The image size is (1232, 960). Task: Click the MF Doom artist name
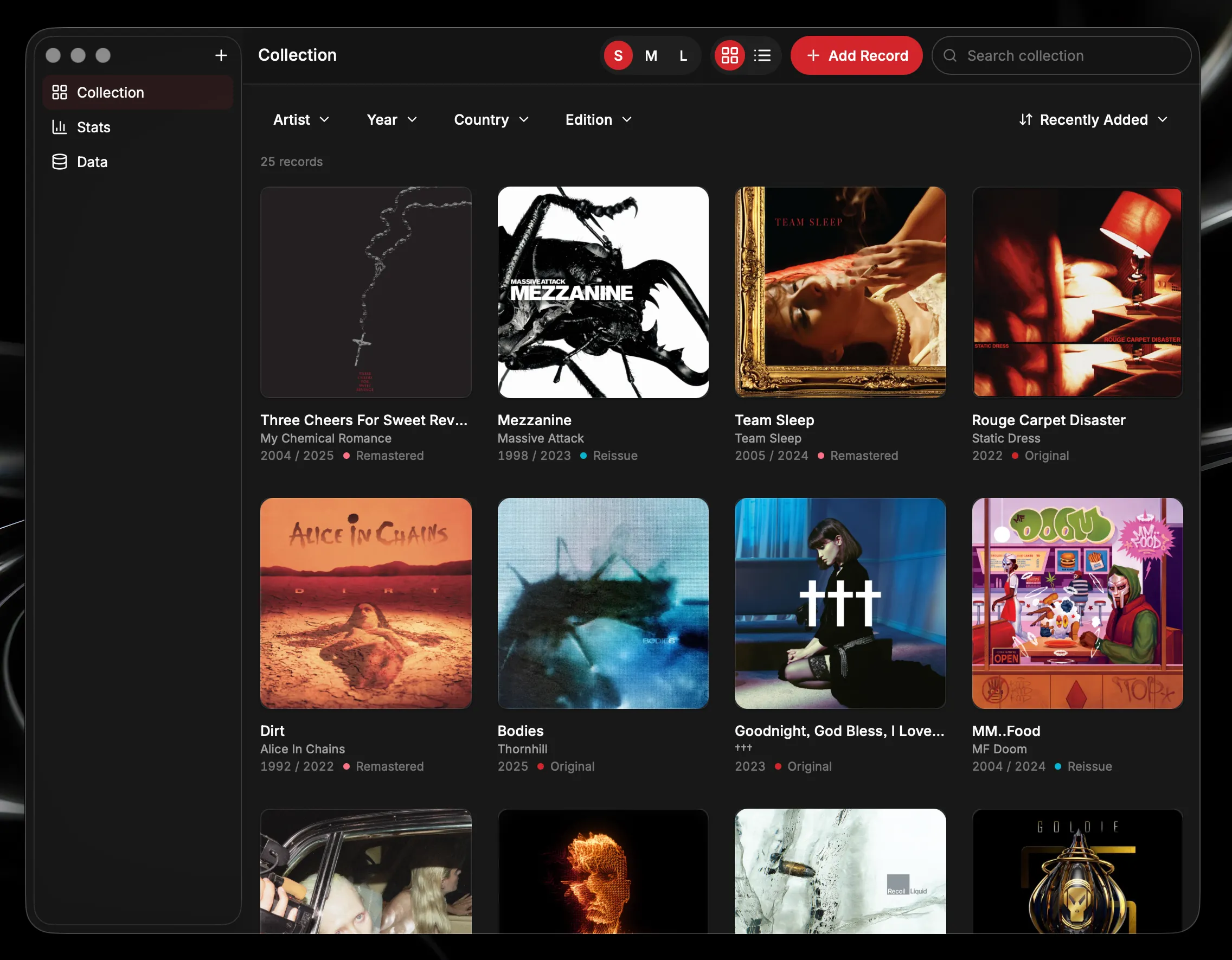(x=999, y=749)
